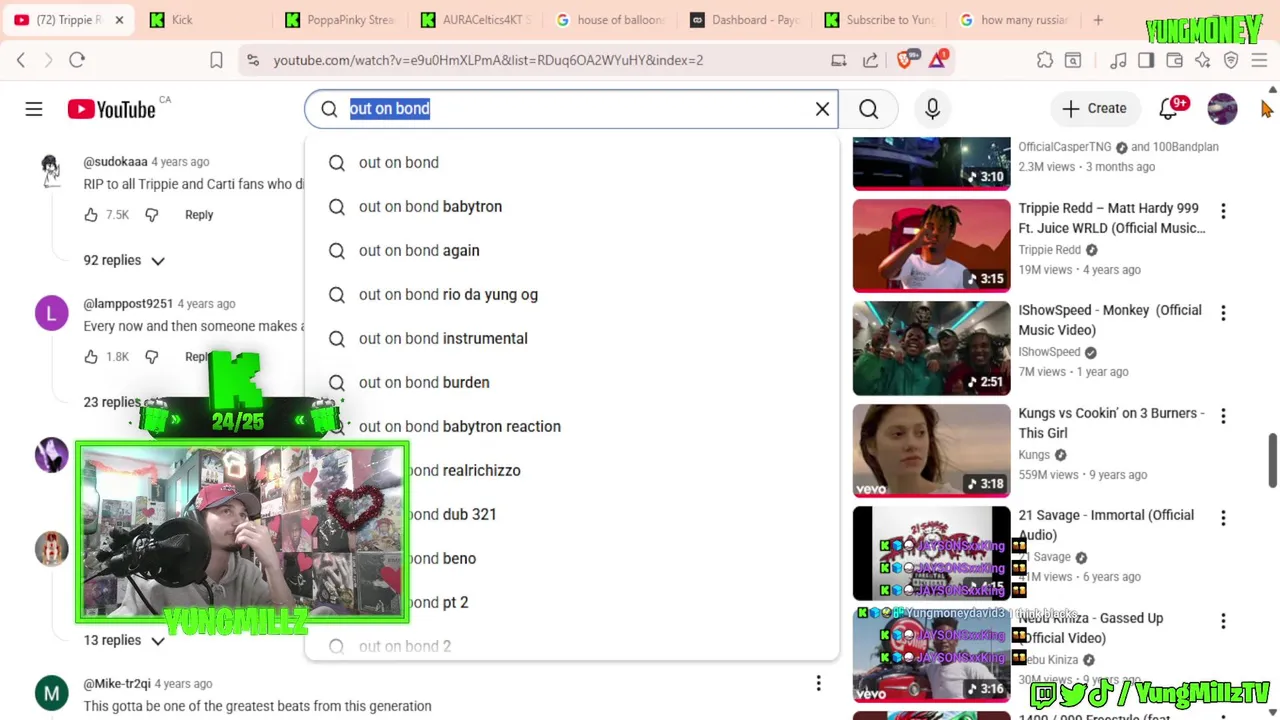Select suggestion 'out on bond rio da yung og'
Screen dimensions: 1280x720
572,294
